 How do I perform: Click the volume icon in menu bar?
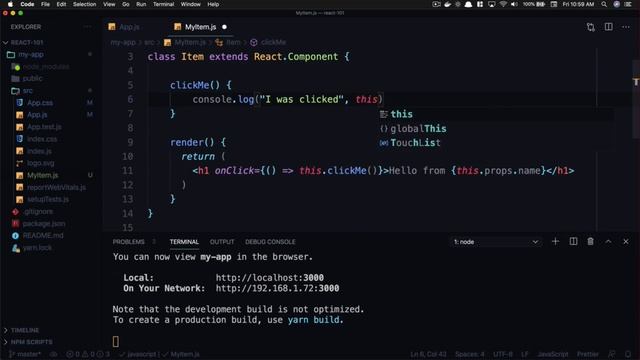(514, 4)
